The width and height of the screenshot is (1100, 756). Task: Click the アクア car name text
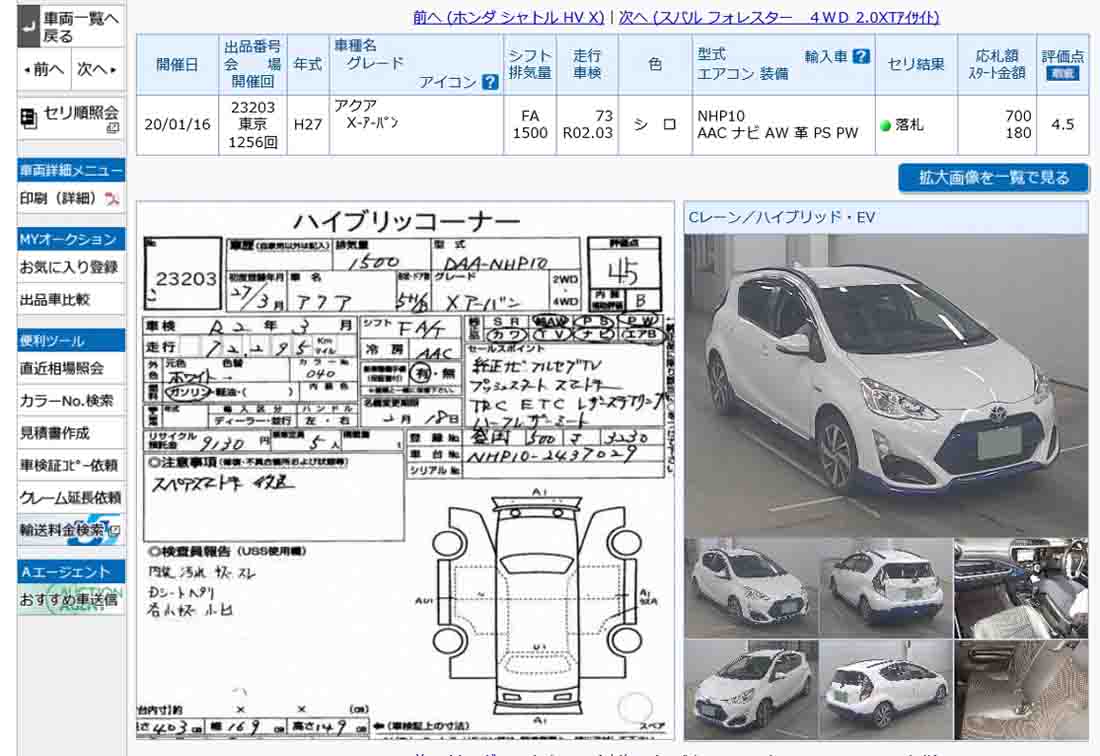[x=355, y=106]
